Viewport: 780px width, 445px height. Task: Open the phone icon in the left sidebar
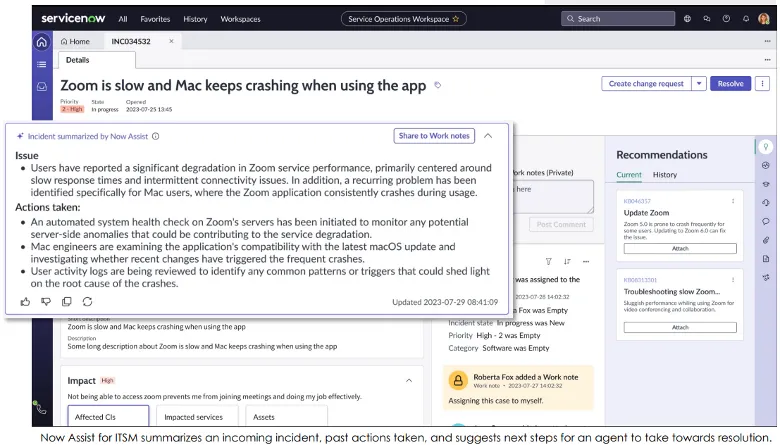pyautogui.click(x=41, y=409)
